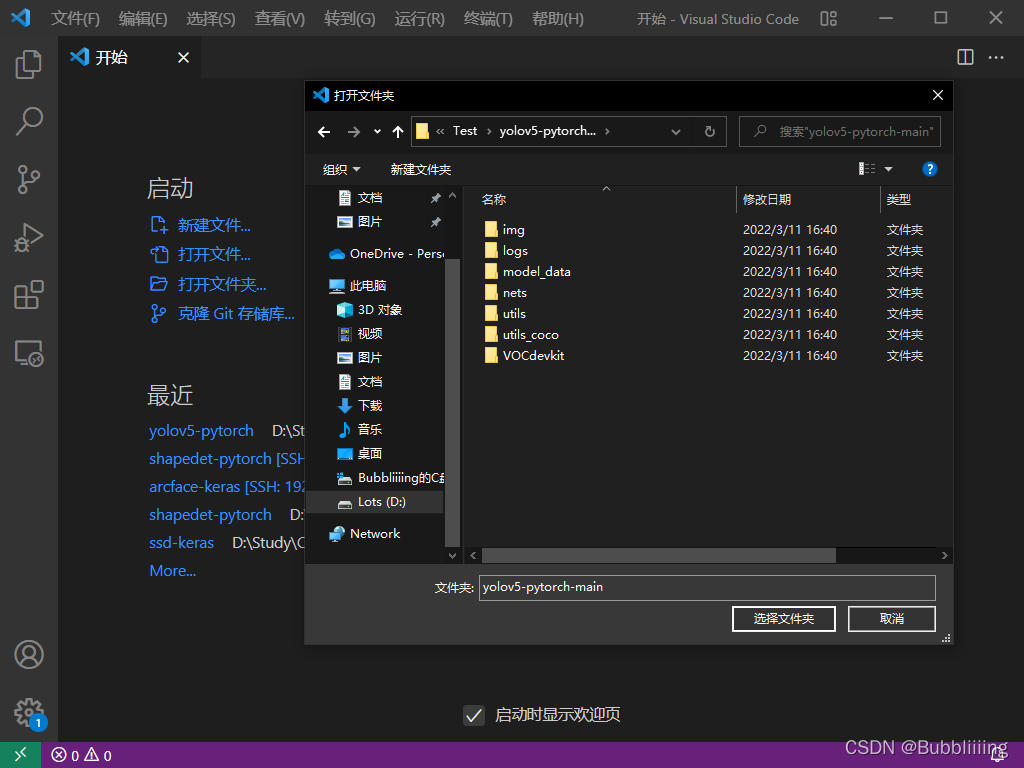
Task: Open the Accounts menu icon
Action: point(29,654)
